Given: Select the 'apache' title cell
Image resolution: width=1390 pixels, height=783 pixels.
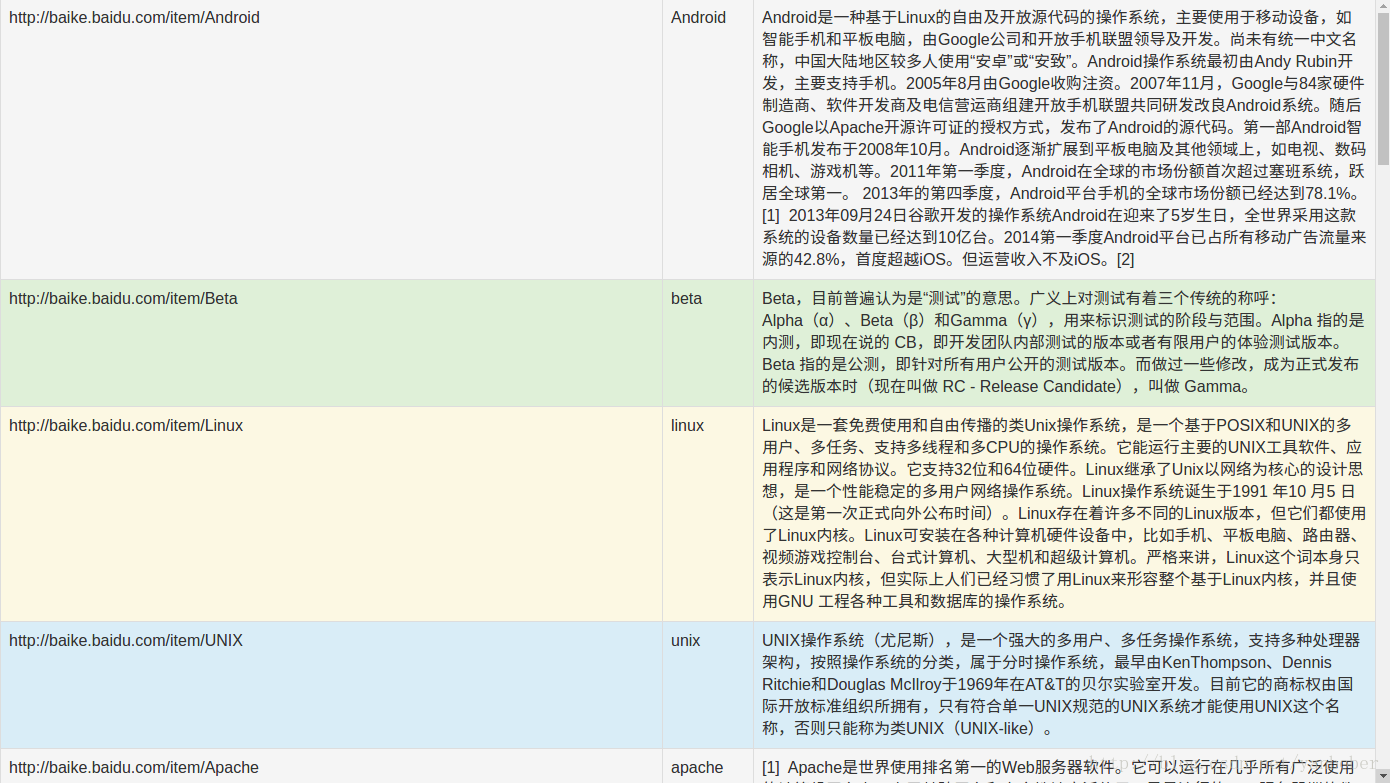Looking at the screenshot, I should (708, 766).
